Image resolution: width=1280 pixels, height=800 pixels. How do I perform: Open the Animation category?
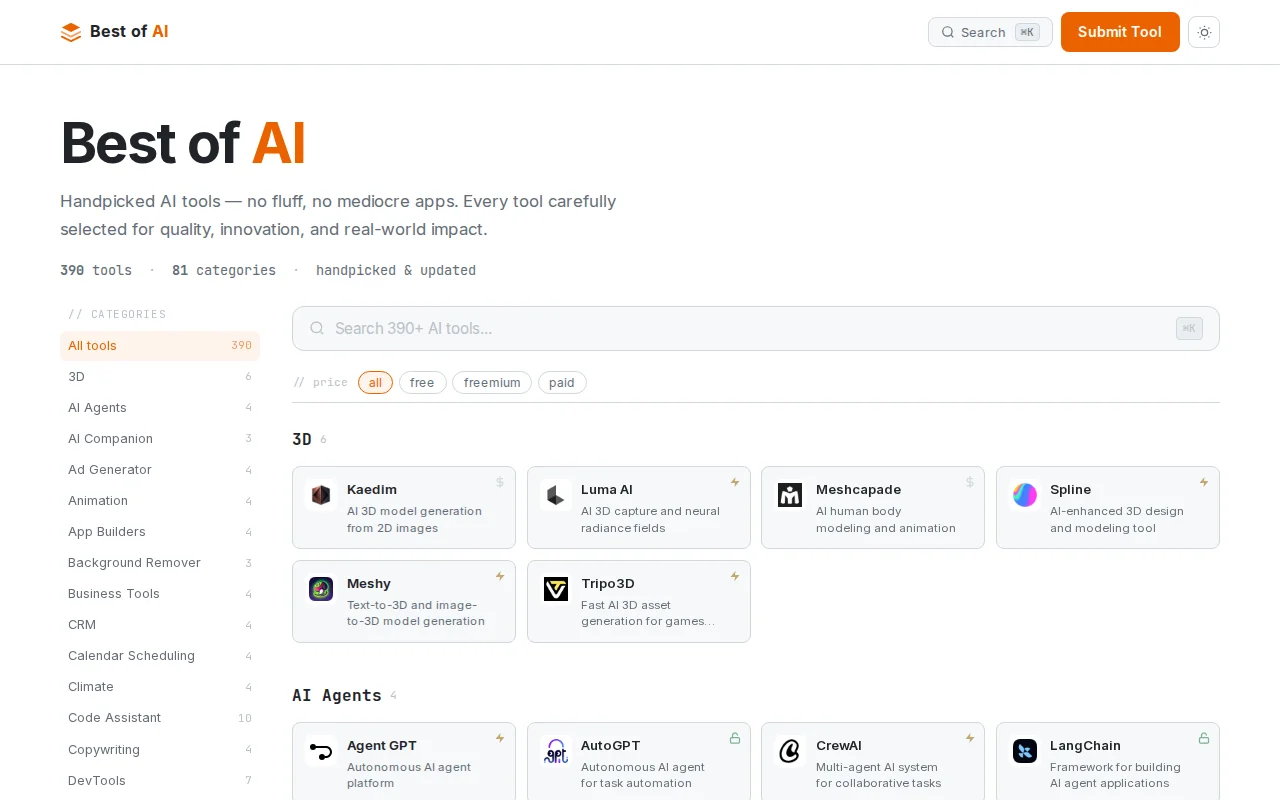[160, 501]
